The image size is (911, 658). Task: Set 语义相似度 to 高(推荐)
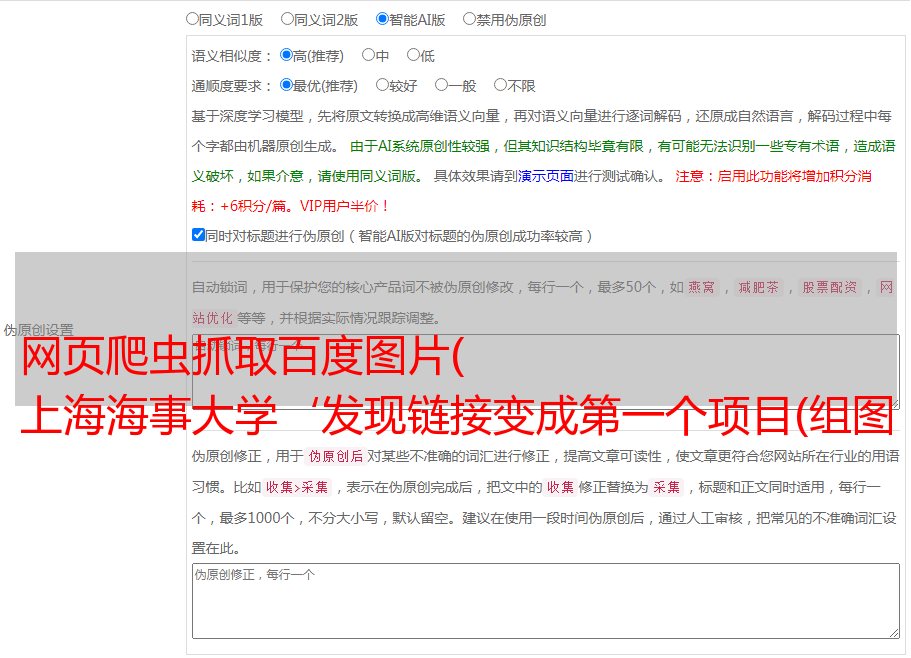coord(287,56)
